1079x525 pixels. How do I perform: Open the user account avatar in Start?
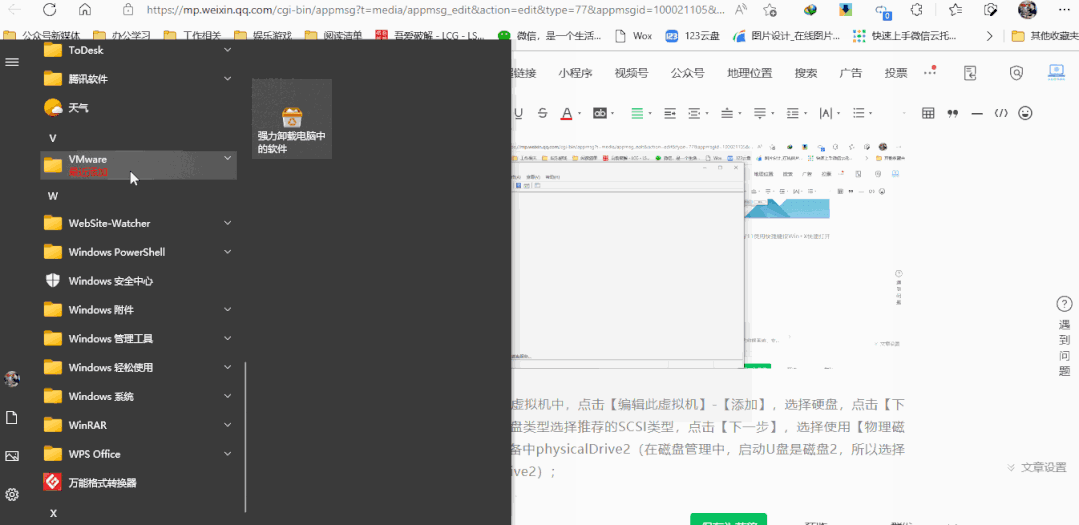pos(12,378)
